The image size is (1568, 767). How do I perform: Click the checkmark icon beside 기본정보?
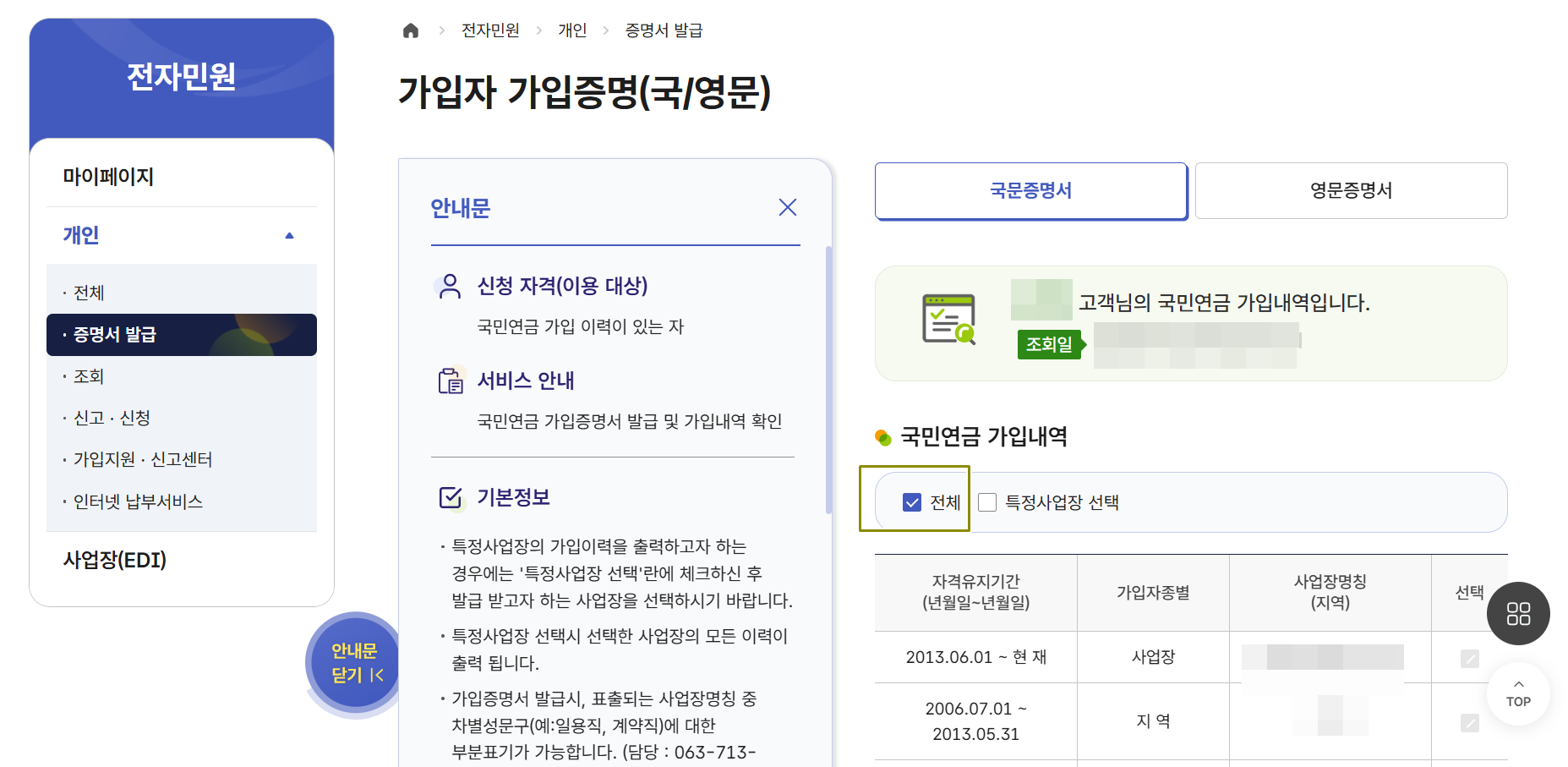448,499
